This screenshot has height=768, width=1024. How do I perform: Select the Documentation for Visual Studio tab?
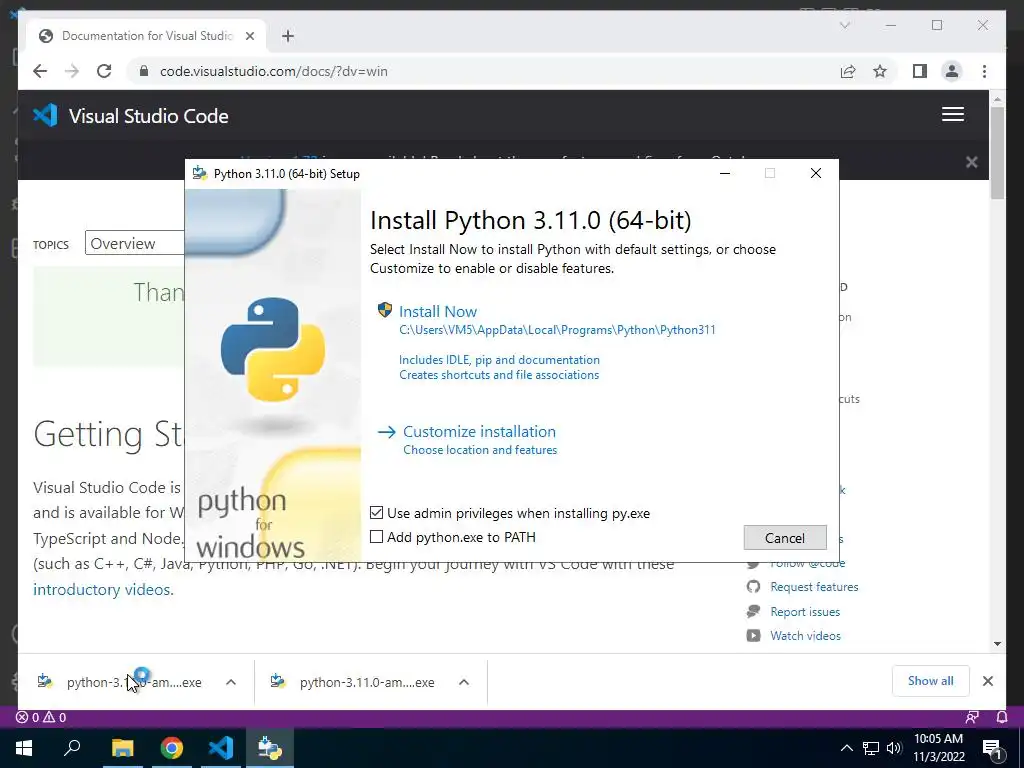click(146, 36)
